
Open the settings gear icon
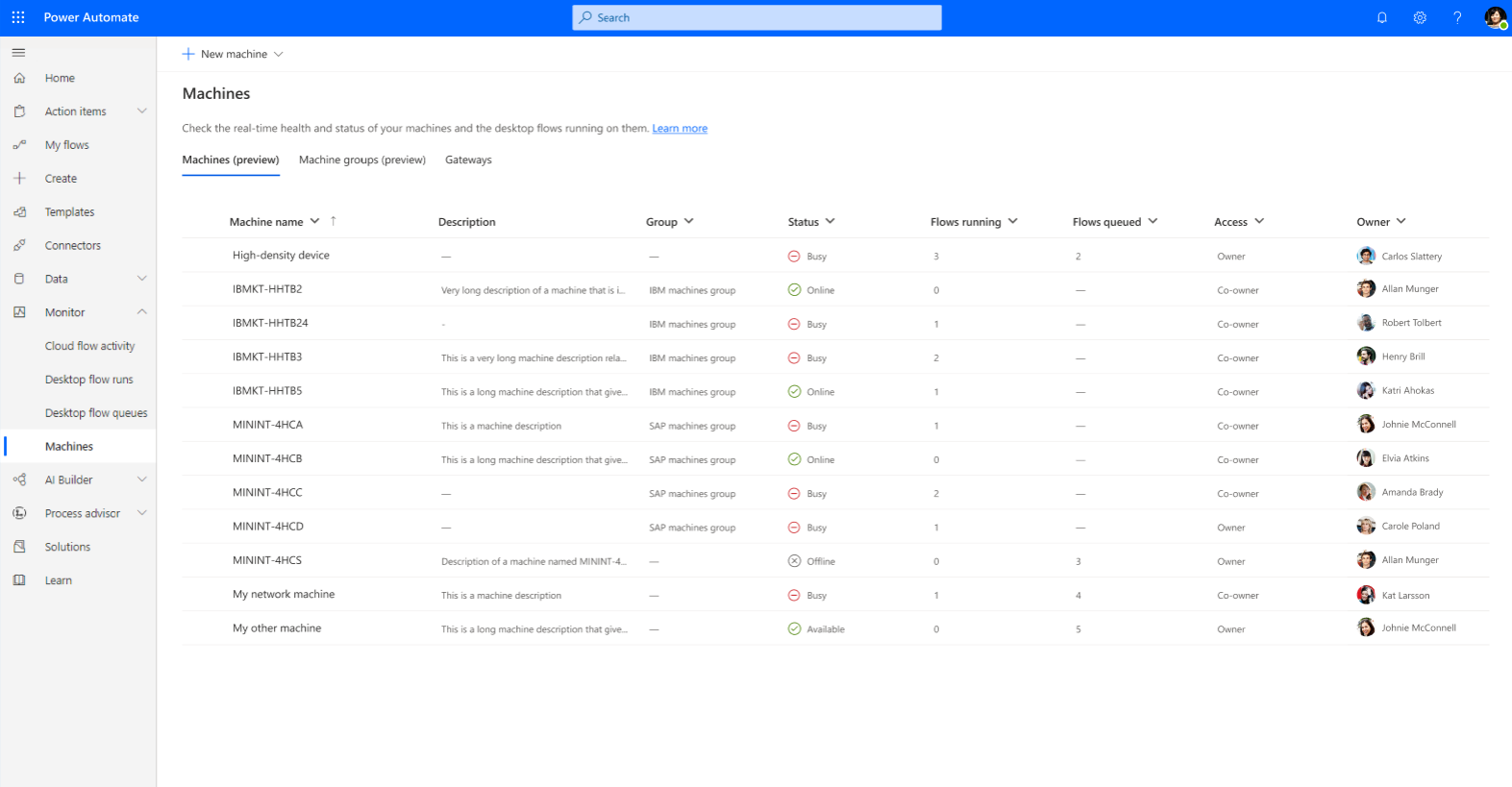click(1420, 17)
